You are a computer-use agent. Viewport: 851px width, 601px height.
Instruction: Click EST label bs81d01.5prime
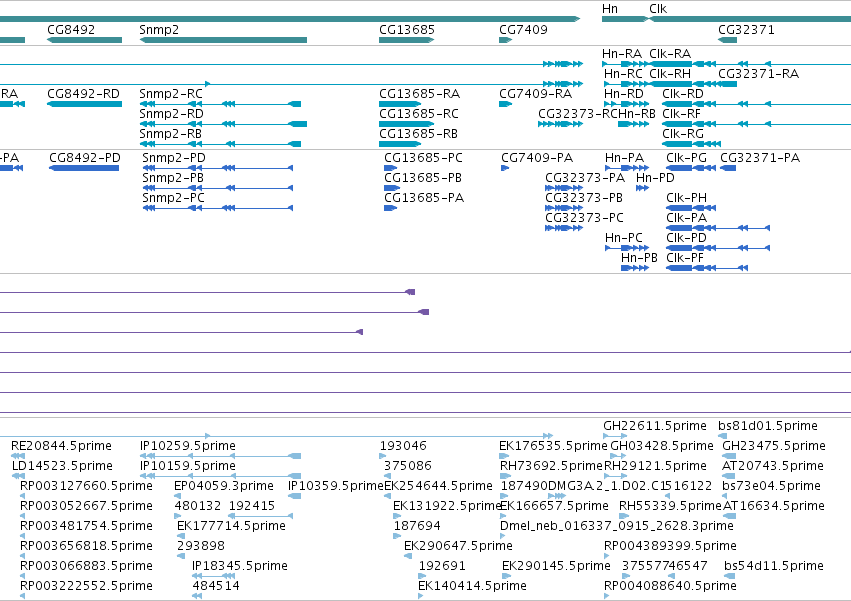coord(767,426)
